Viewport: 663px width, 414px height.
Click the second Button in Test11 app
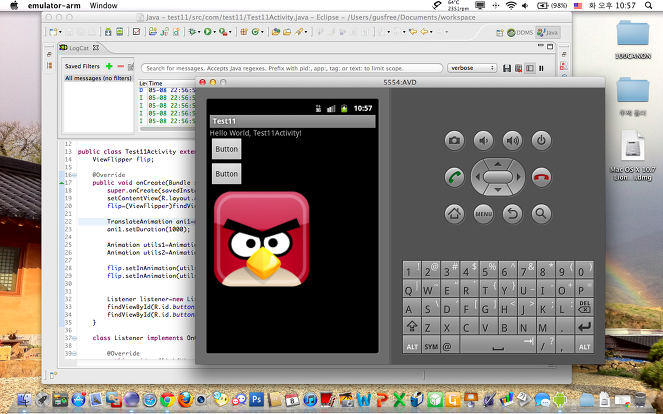coord(227,174)
